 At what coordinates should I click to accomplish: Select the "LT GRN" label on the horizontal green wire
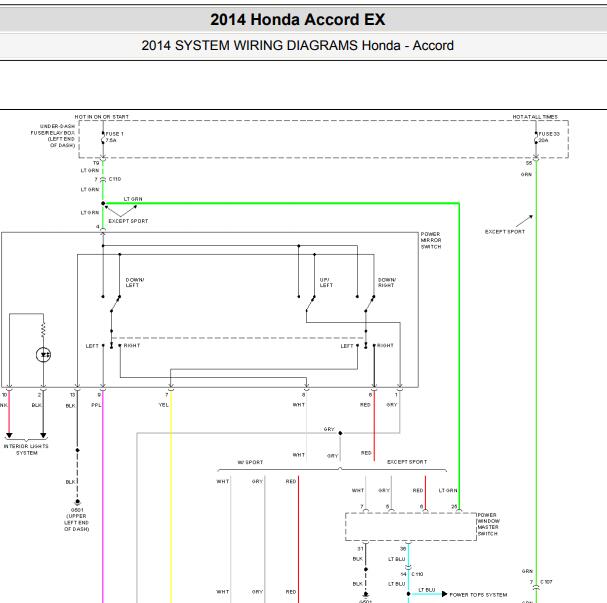click(133, 199)
